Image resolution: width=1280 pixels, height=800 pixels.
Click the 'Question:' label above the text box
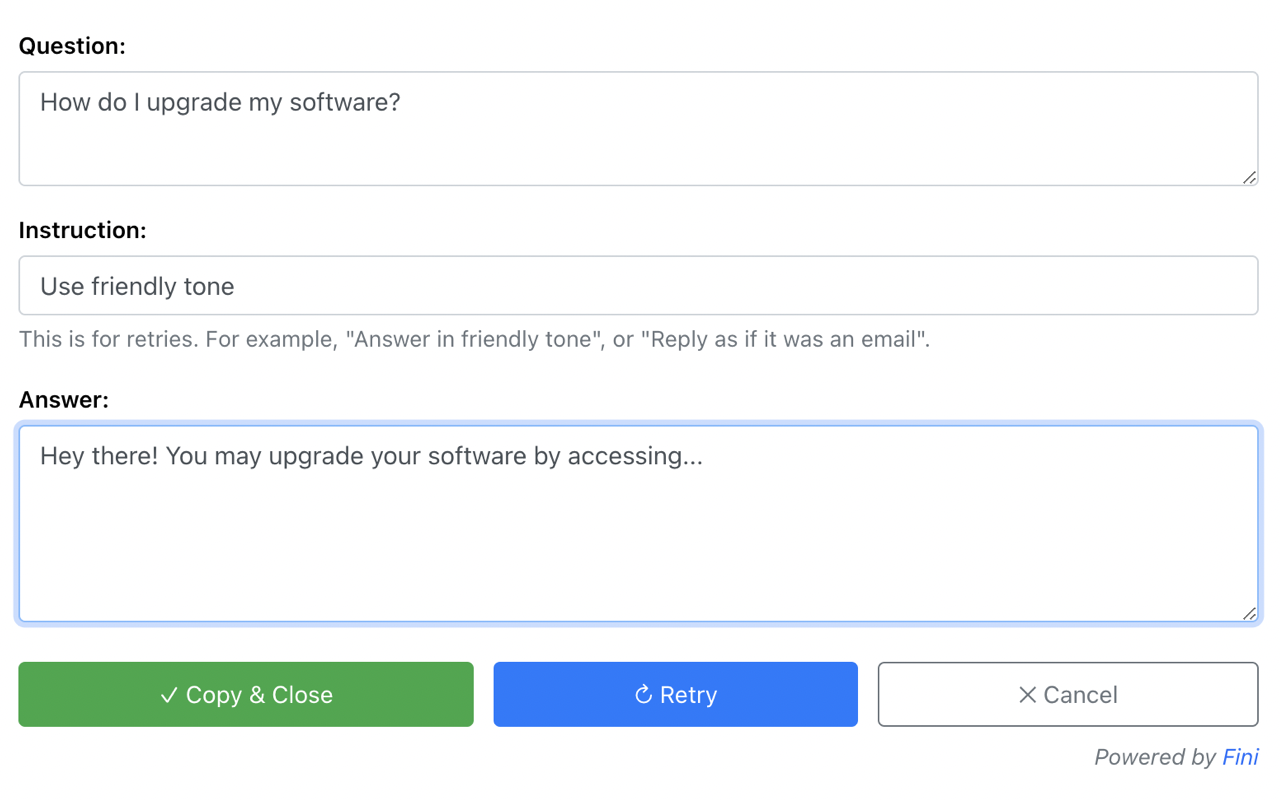(71, 46)
